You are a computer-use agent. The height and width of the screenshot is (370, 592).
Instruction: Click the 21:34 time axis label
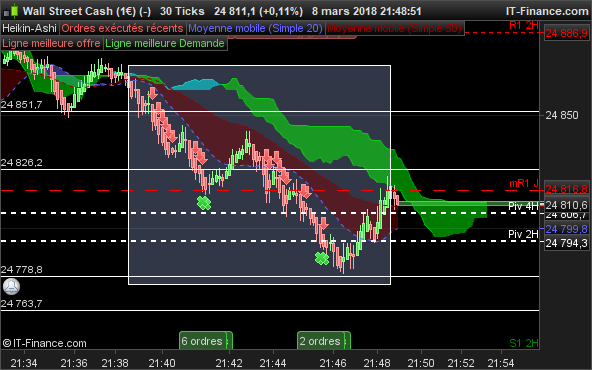[24, 363]
